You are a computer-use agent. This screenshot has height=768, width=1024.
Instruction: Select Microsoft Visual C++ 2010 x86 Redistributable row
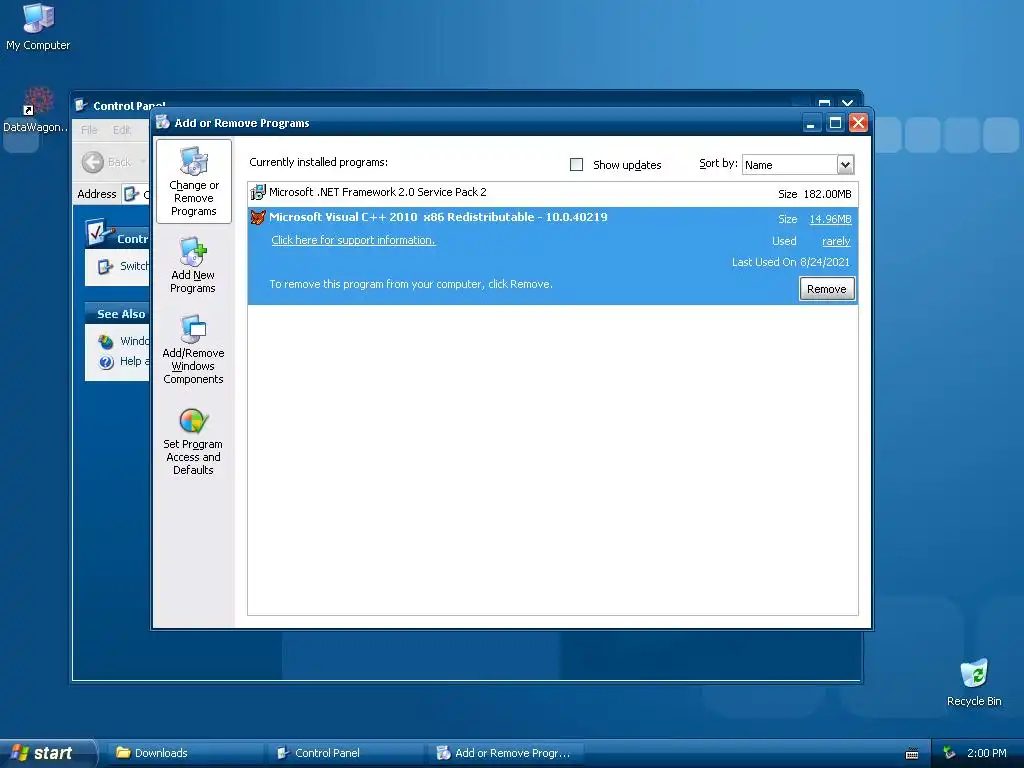pyautogui.click(x=552, y=255)
